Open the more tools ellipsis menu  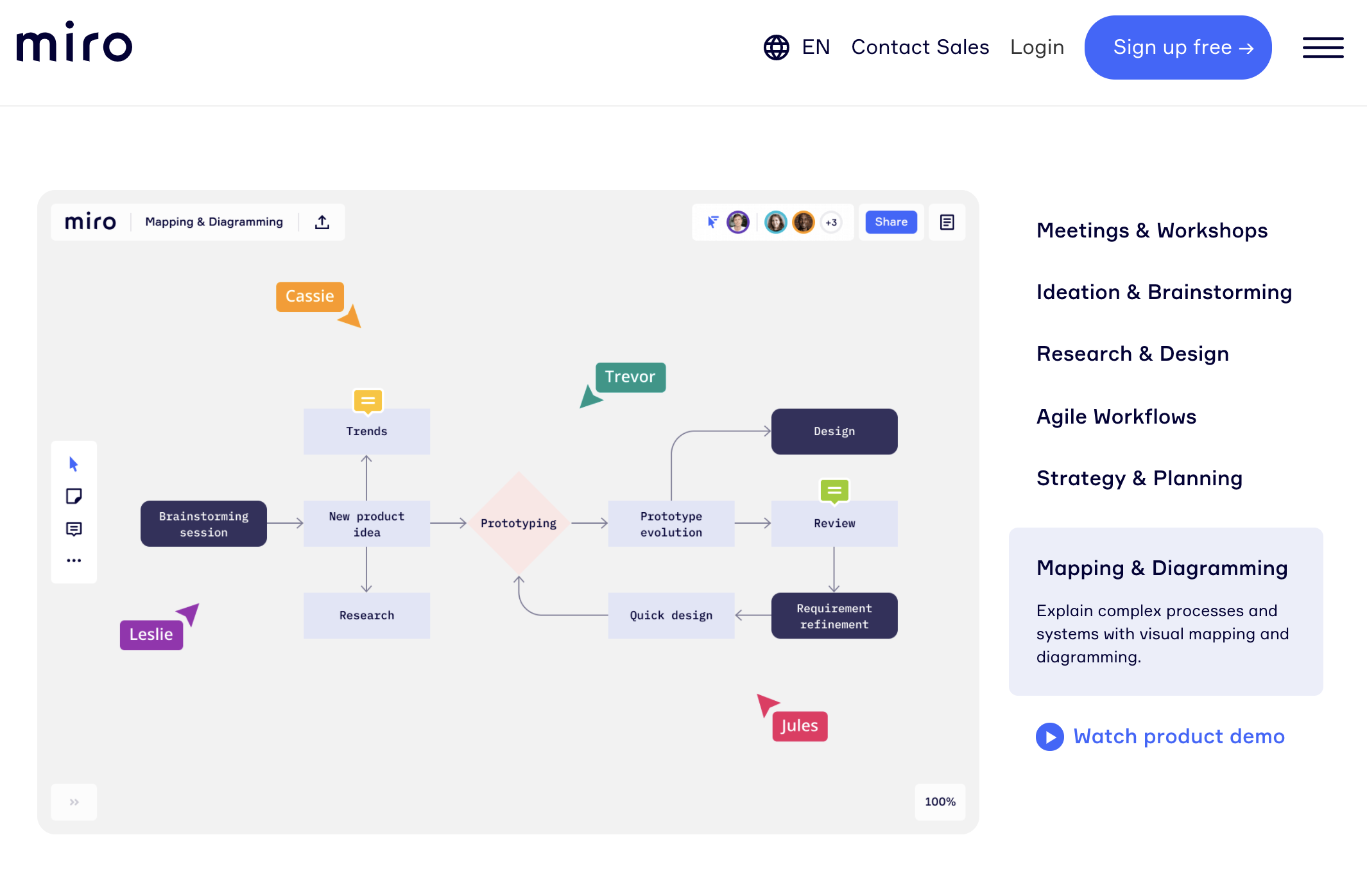point(74,560)
